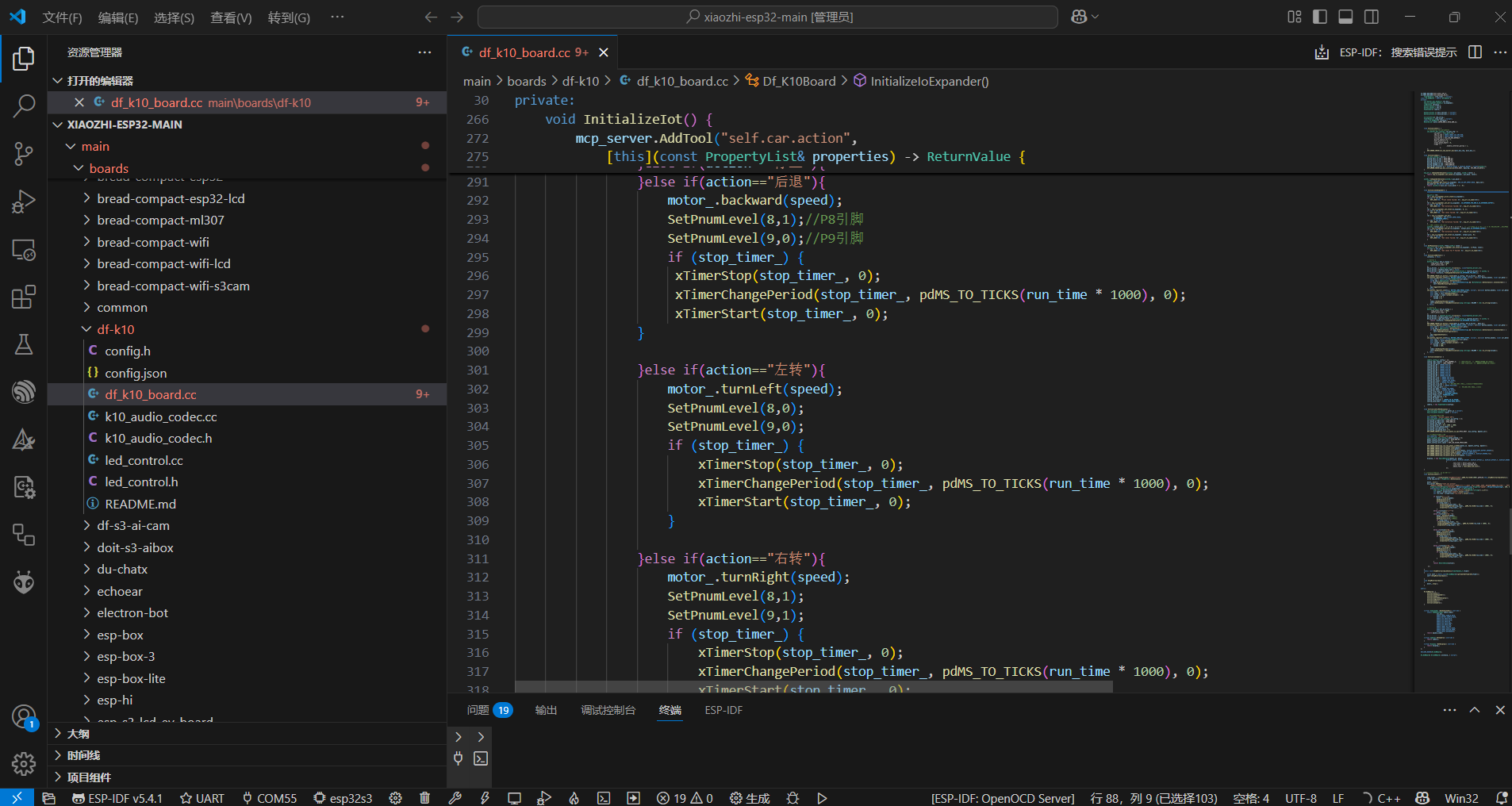
Task: Click esp32s3 target in status bar
Action: point(343,798)
